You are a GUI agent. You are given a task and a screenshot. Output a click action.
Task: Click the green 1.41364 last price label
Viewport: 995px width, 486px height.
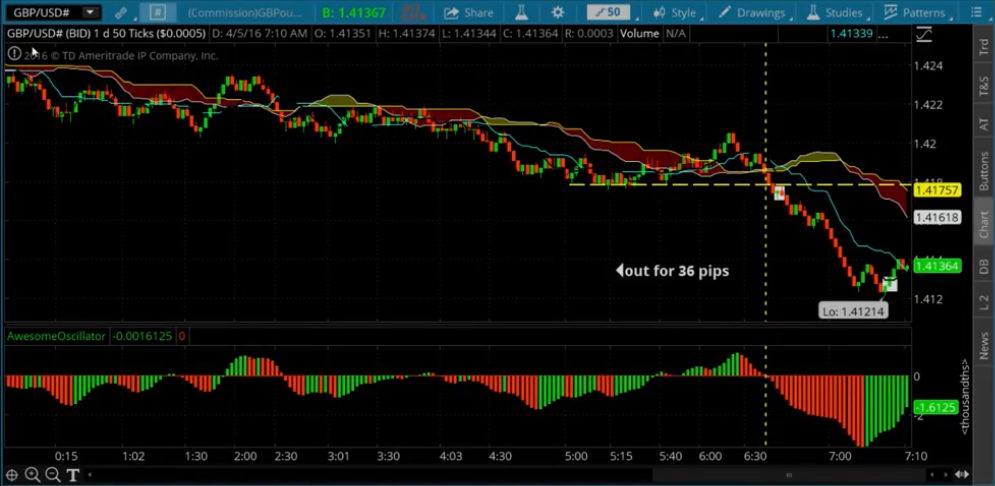point(937,266)
